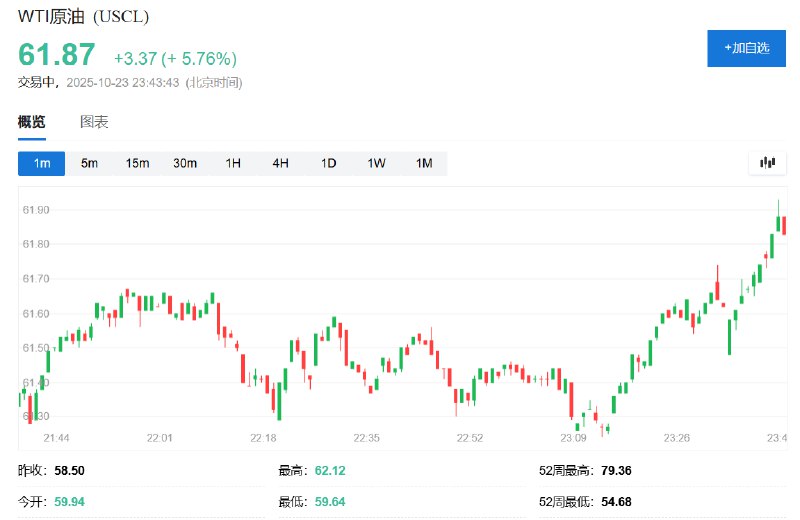Click the WTI原油 (USCL) title
The image size is (800, 520).
[x=83, y=16]
